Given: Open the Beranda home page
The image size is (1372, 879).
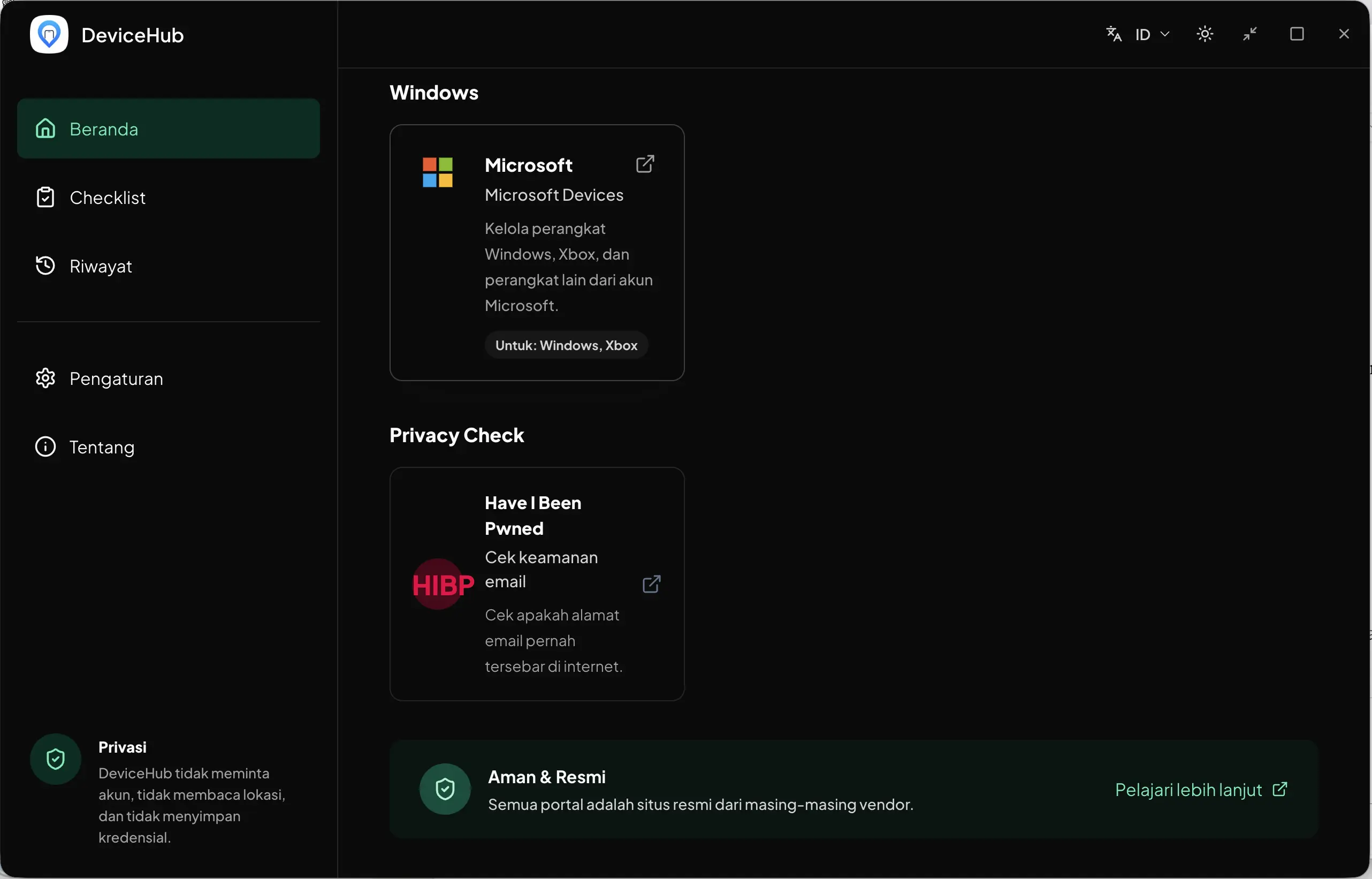Looking at the screenshot, I should click(x=169, y=128).
